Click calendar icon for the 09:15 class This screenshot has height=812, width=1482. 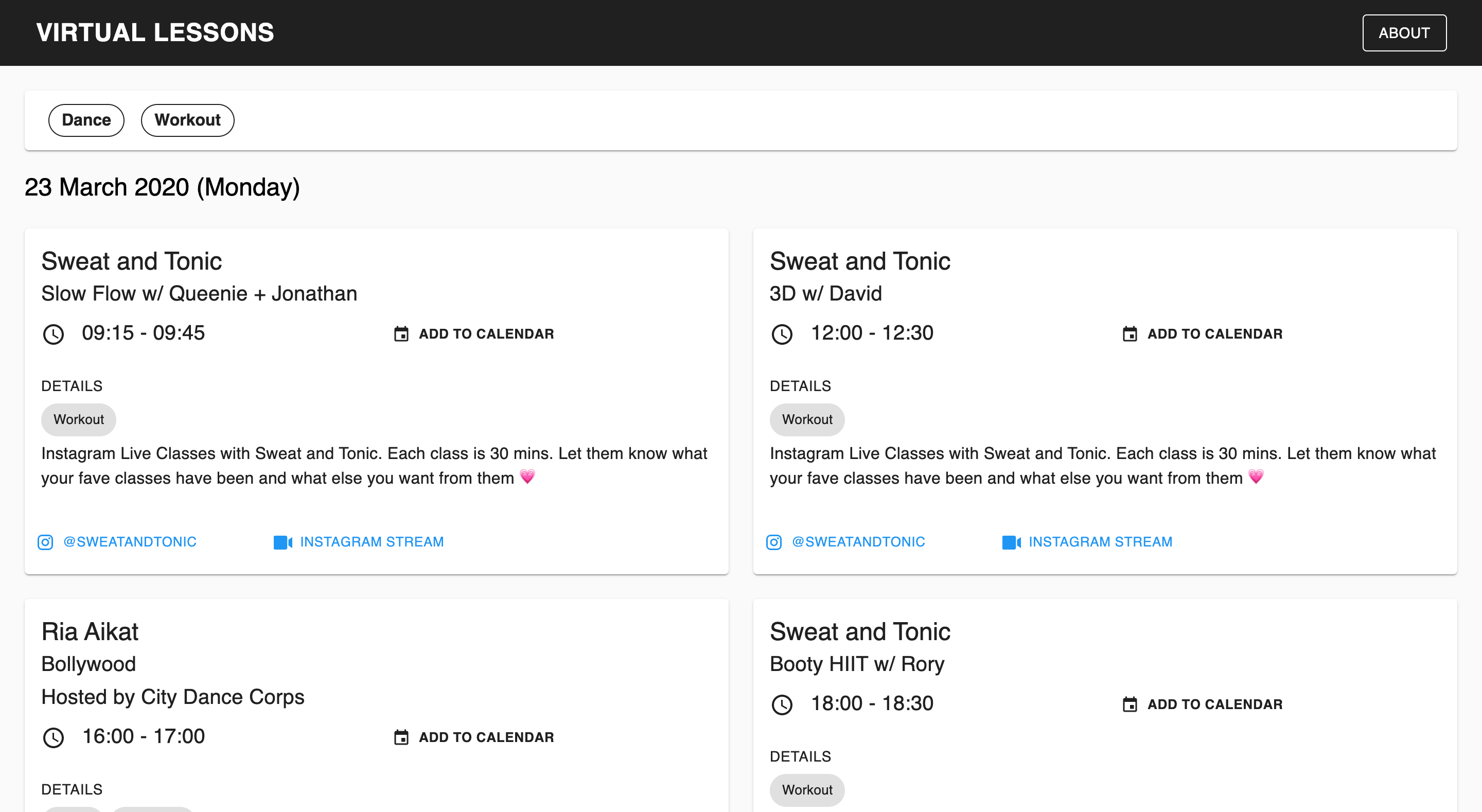pos(401,334)
